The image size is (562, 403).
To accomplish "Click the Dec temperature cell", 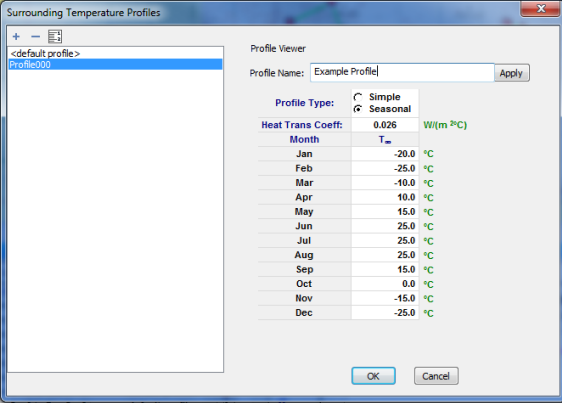I will pyautogui.click(x=385, y=313).
